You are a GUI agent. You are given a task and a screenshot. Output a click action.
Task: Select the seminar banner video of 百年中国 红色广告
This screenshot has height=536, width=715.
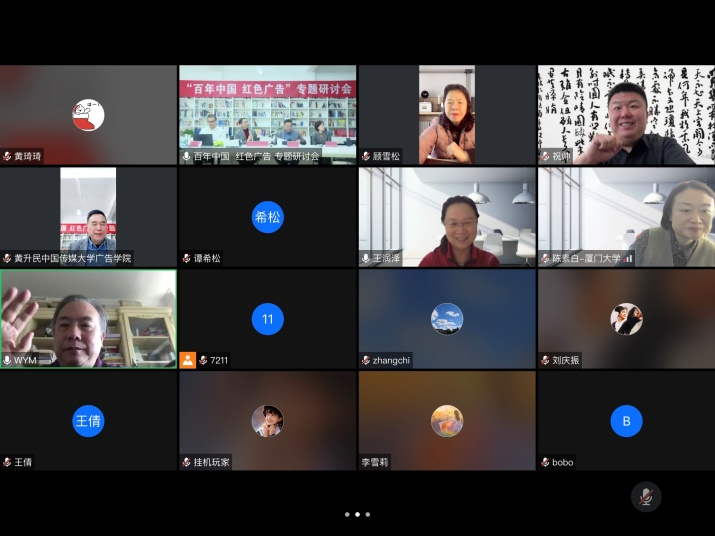(267, 112)
